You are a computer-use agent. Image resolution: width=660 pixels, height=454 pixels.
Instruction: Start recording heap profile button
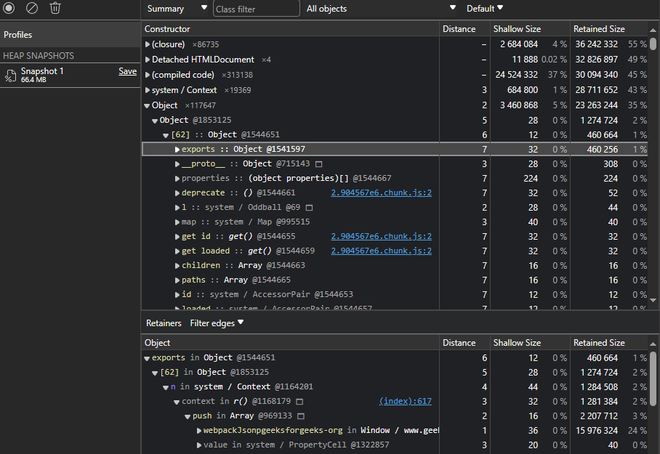(9, 8)
